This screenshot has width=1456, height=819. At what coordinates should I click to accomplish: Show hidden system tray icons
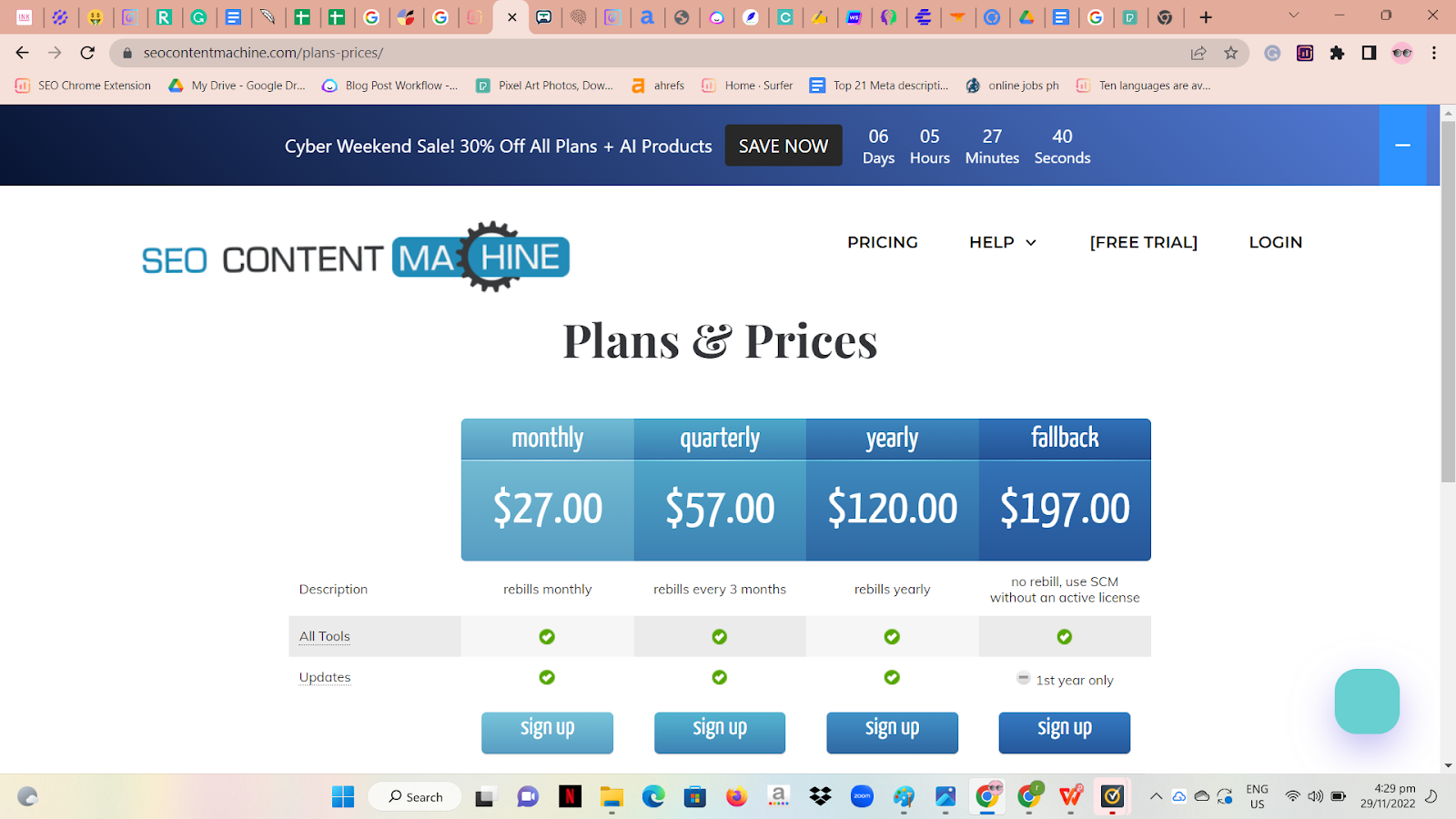point(1156,797)
